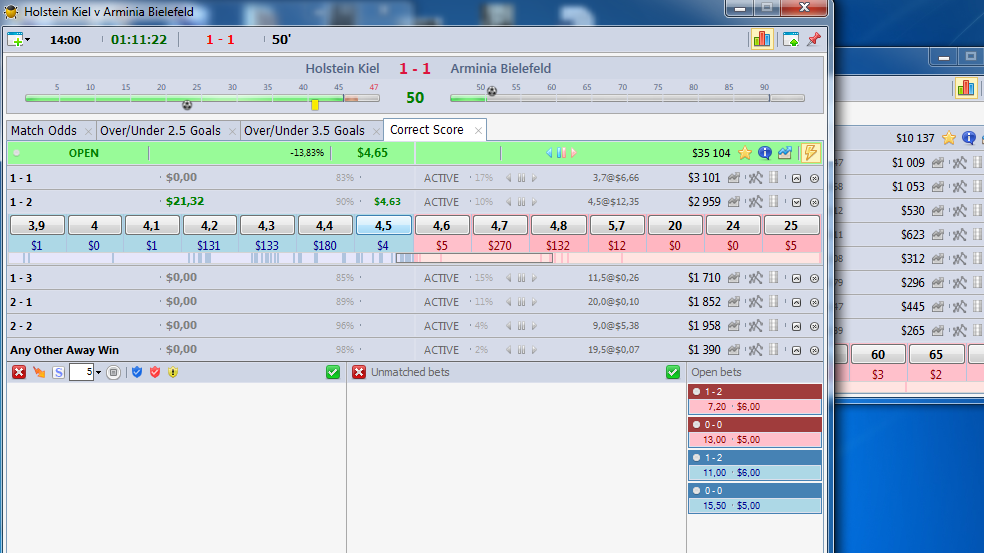Click the price range slider below the 1 - 2 prices
The width and height of the screenshot is (984, 553).
click(x=474, y=258)
